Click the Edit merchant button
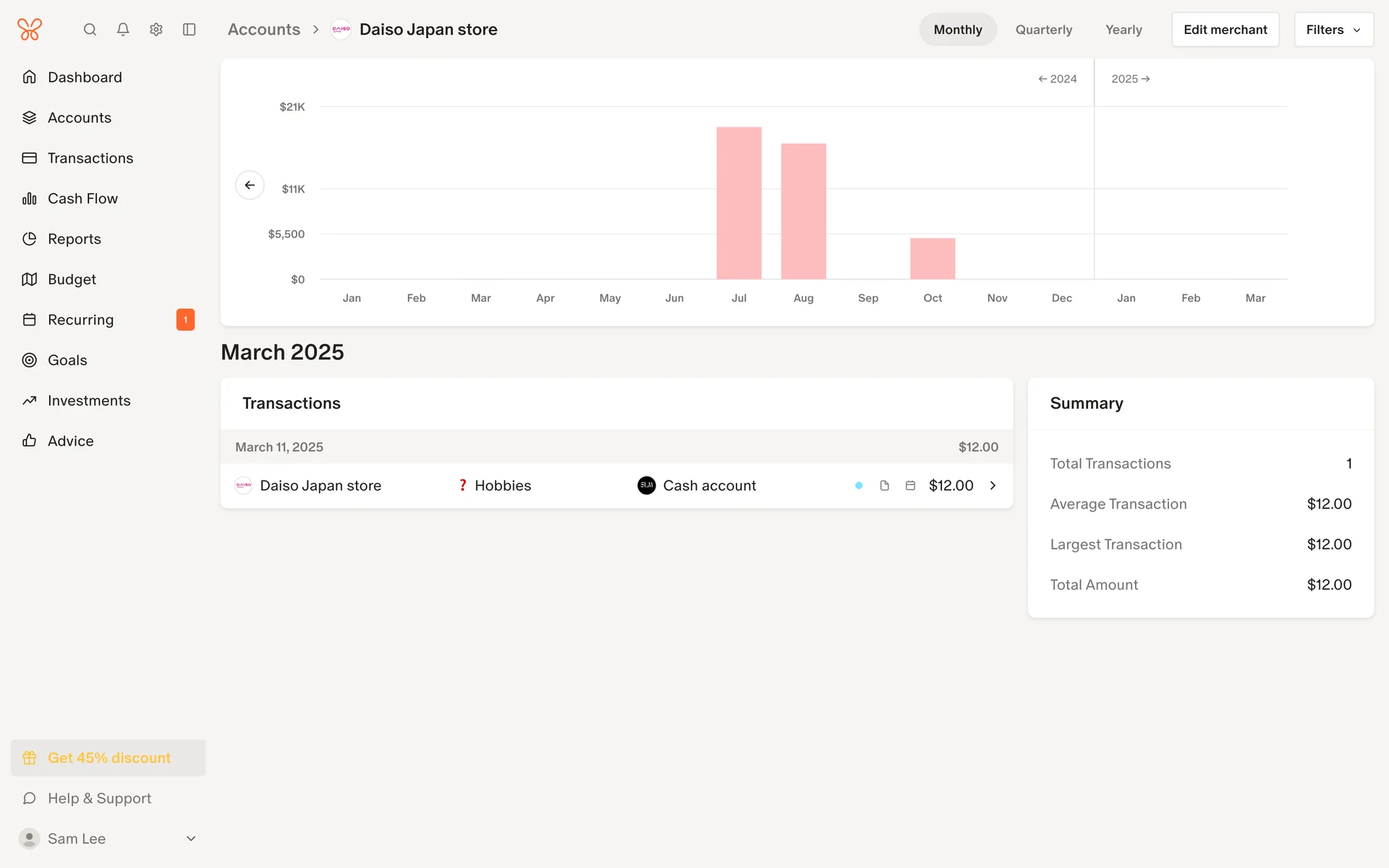1389x868 pixels. (x=1225, y=30)
